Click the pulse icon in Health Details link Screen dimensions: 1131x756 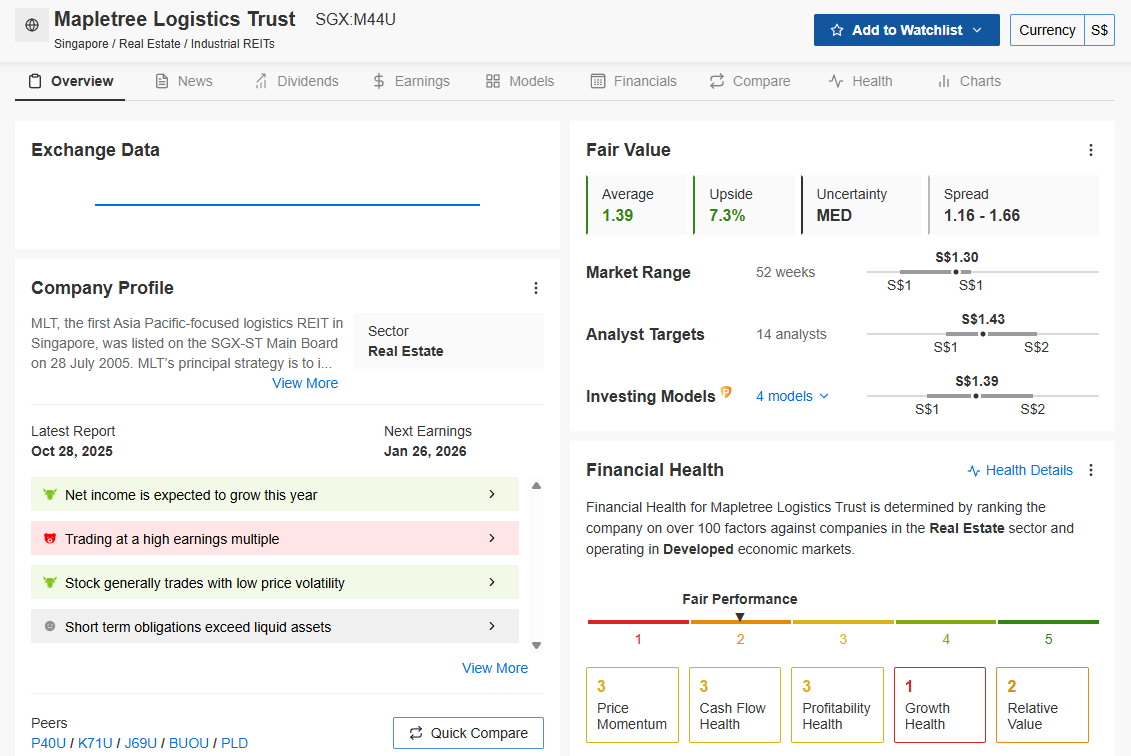[x=974, y=470]
